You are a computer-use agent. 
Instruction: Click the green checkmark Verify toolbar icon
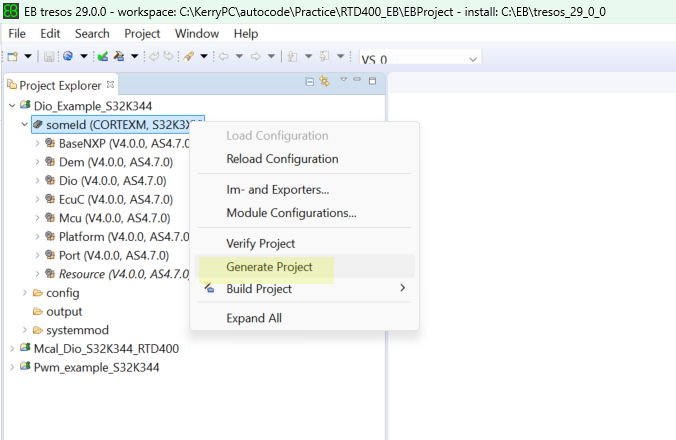[103, 56]
